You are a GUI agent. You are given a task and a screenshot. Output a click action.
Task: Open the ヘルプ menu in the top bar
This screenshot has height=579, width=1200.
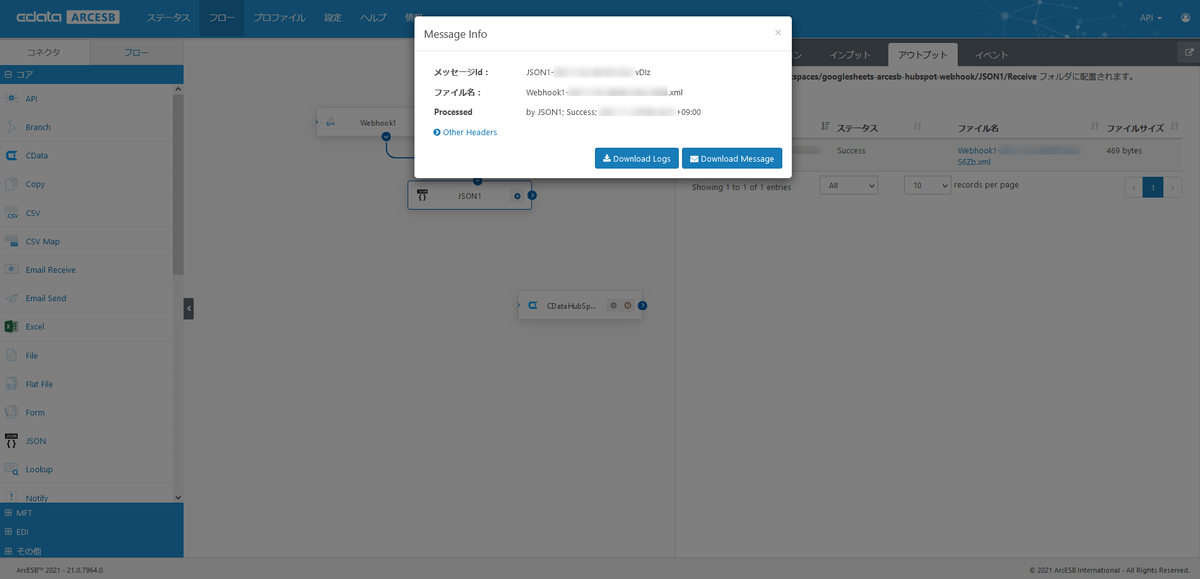point(373,18)
